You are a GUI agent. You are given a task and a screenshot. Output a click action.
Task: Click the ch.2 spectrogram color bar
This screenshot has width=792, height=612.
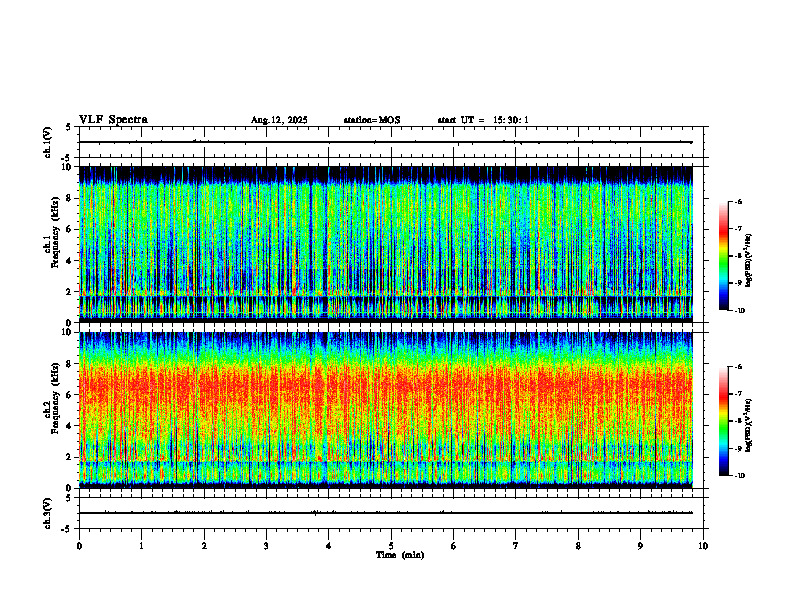(x=723, y=421)
